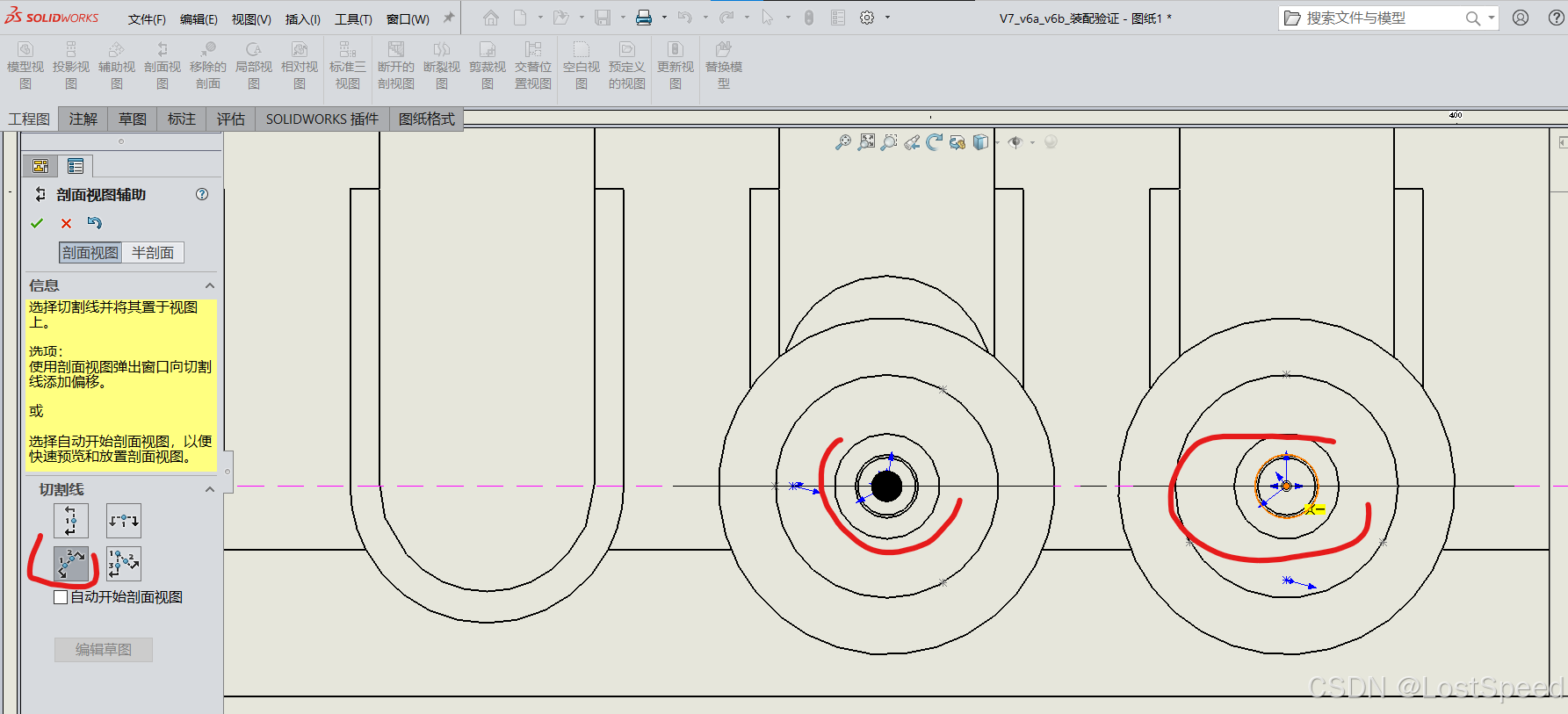Click the pin icon beside 窗口 menu
The width and height of the screenshot is (1568, 714).
point(449,18)
